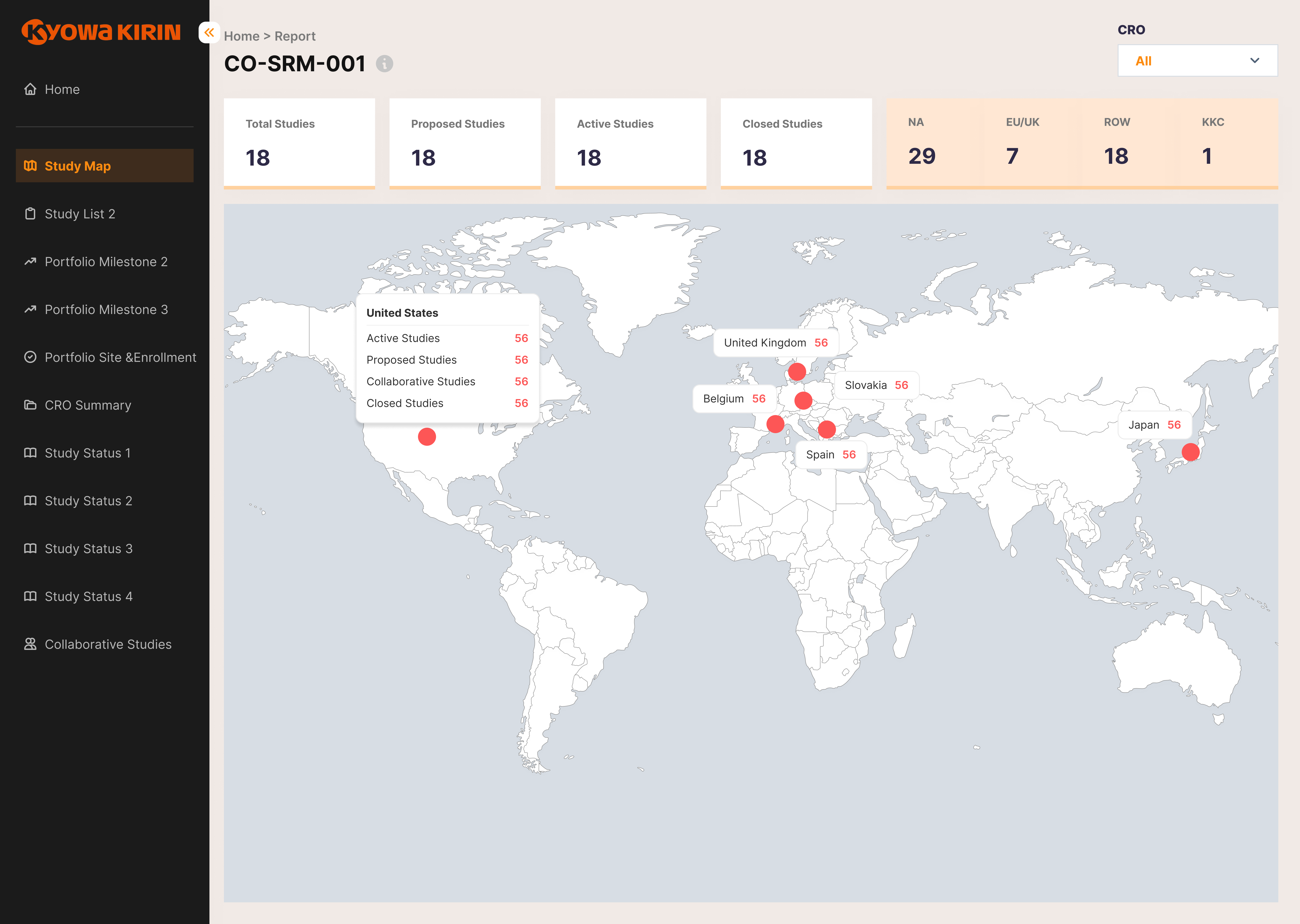Open the Collaborative Studies page
The height and width of the screenshot is (924, 1300).
(x=105, y=644)
